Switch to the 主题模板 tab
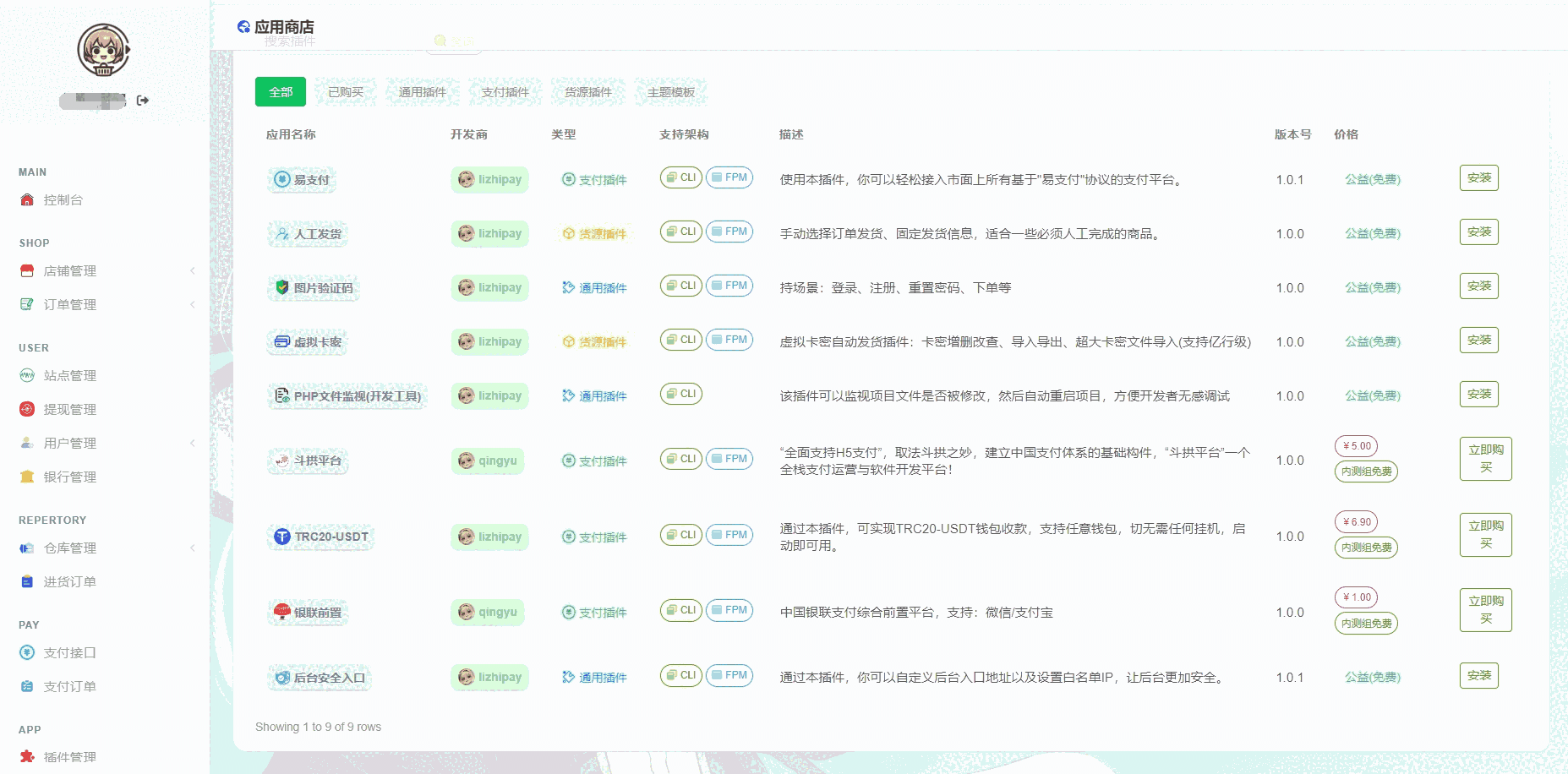1568x774 pixels. point(670,92)
